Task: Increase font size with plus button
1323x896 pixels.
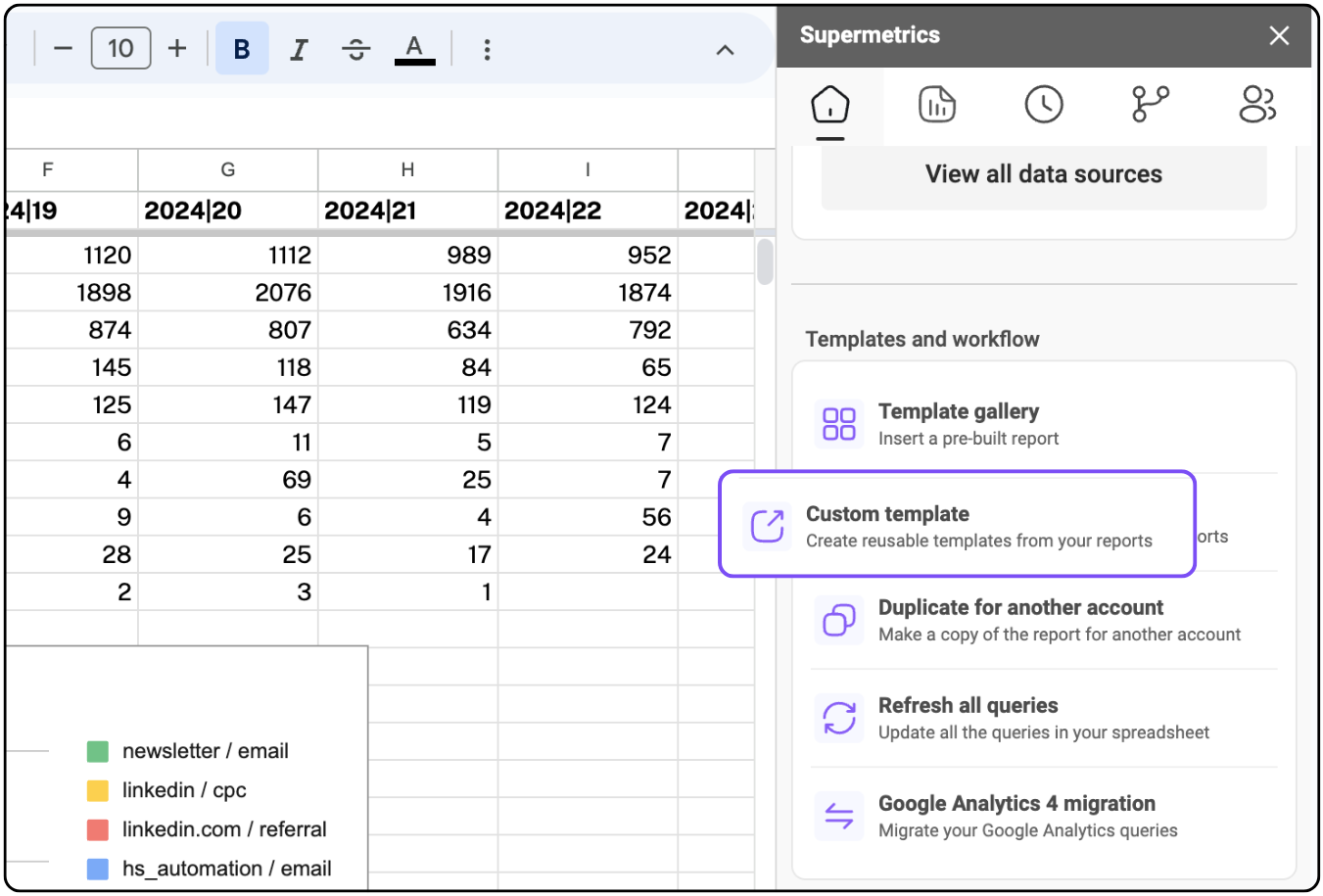Action: 177,48
